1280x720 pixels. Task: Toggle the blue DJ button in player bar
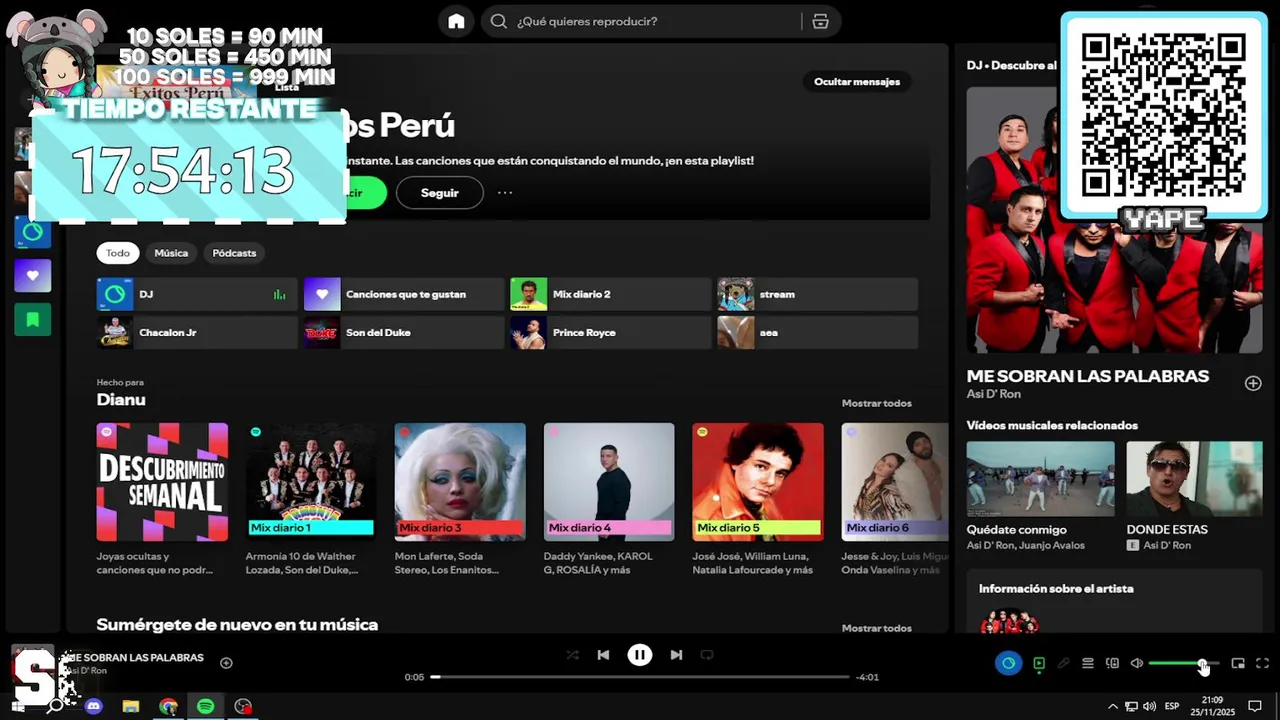(x=1008, y=663)
